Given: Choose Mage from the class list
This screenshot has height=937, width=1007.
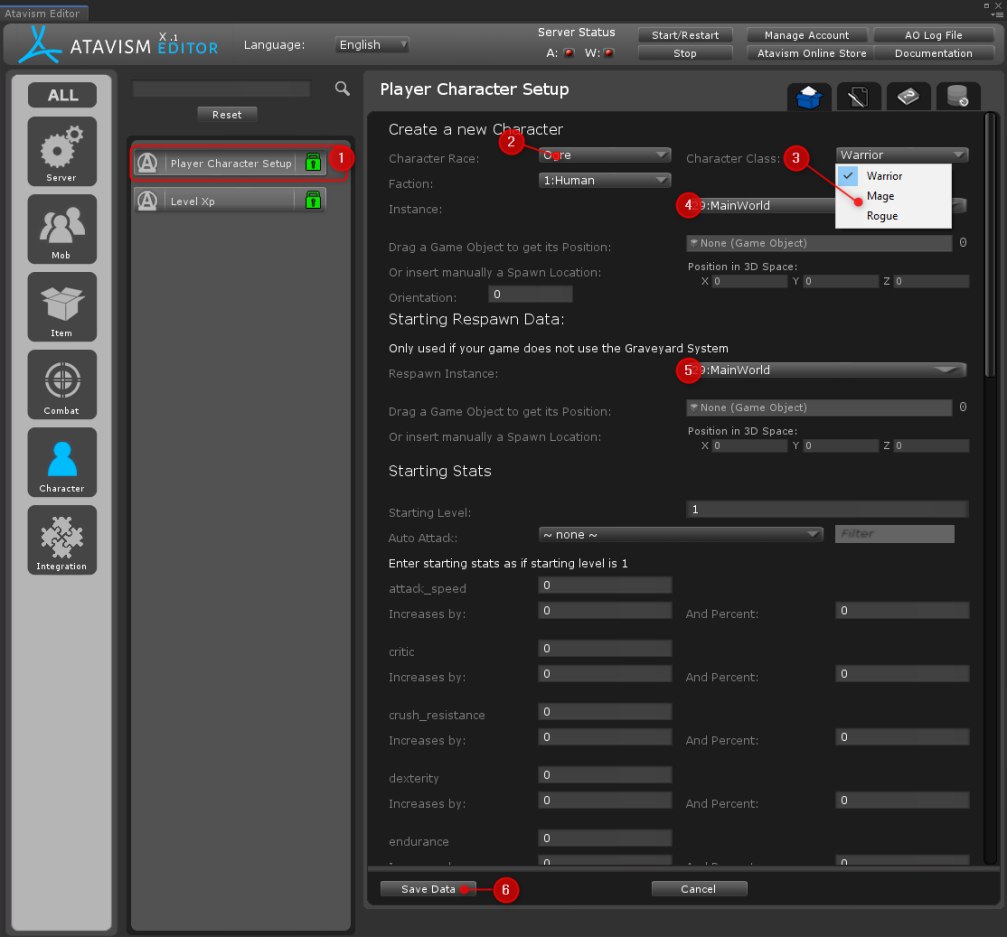Looking at the screenshot, I should click(880, 196).
